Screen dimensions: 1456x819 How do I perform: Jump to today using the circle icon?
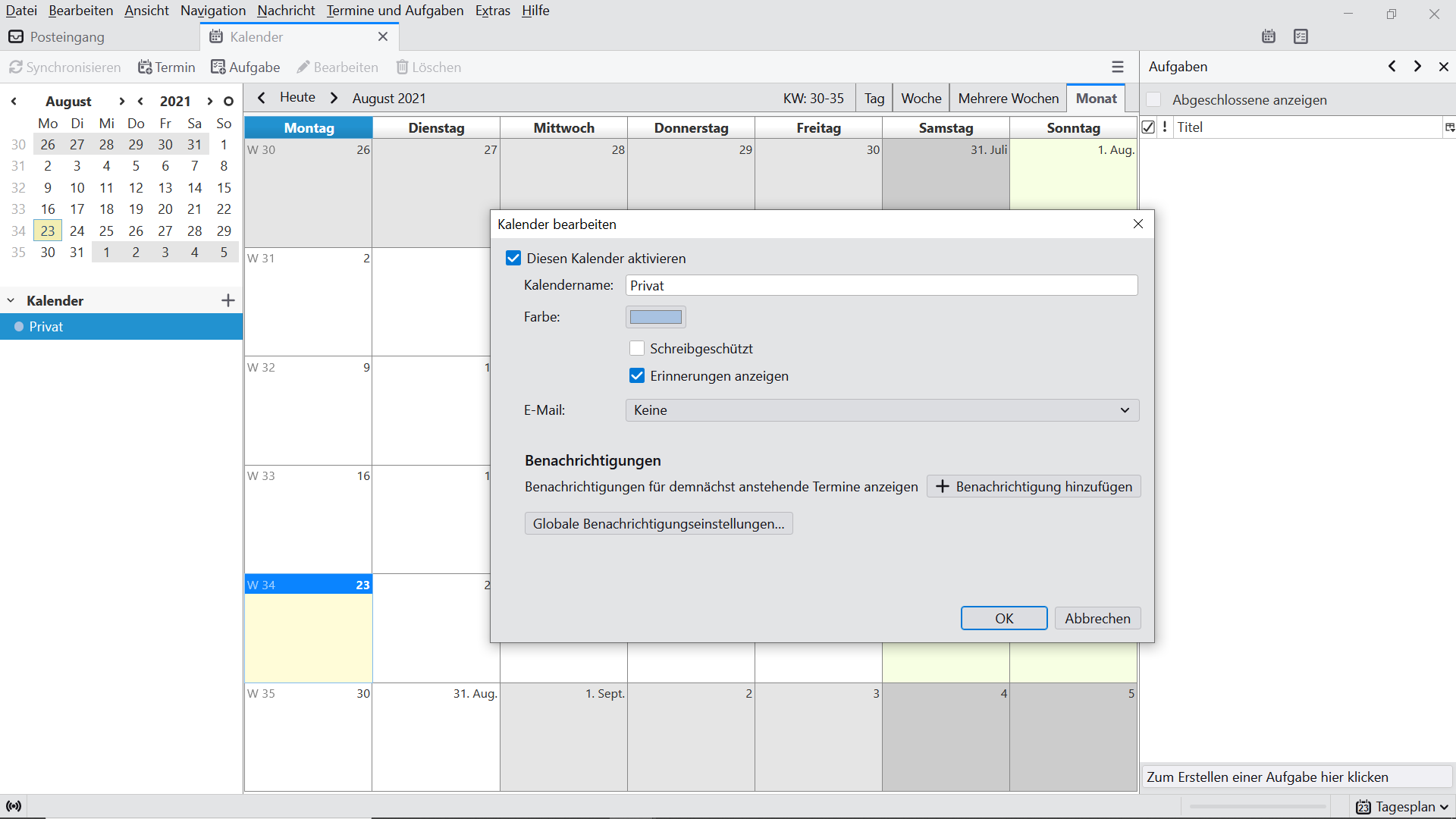tap(228, 102)
